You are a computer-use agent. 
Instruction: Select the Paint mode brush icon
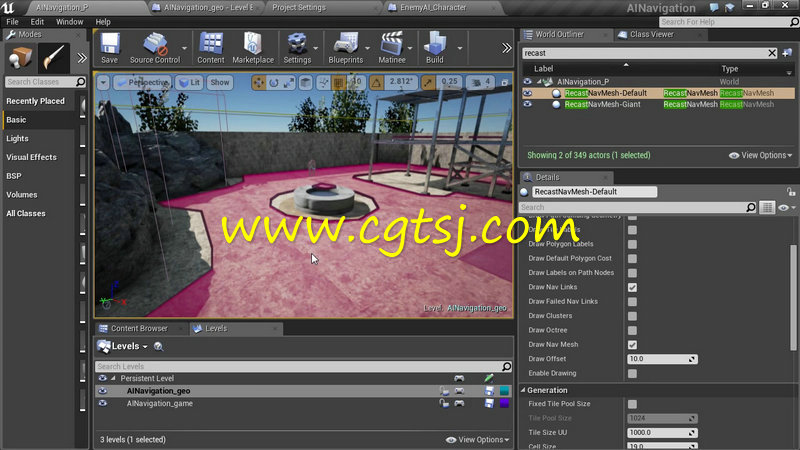click(x=53, y=58)
